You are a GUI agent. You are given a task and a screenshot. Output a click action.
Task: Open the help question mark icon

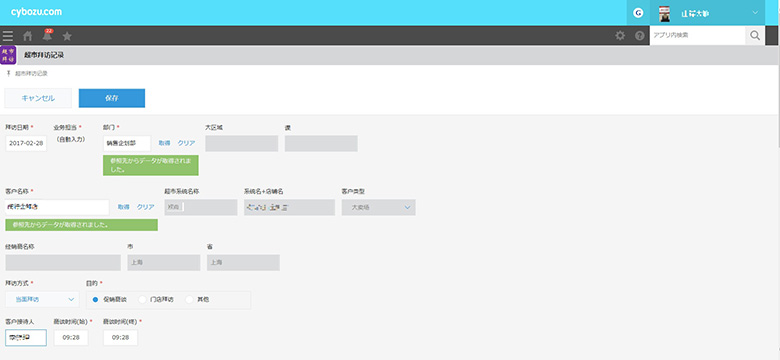(x=640, y=36)
